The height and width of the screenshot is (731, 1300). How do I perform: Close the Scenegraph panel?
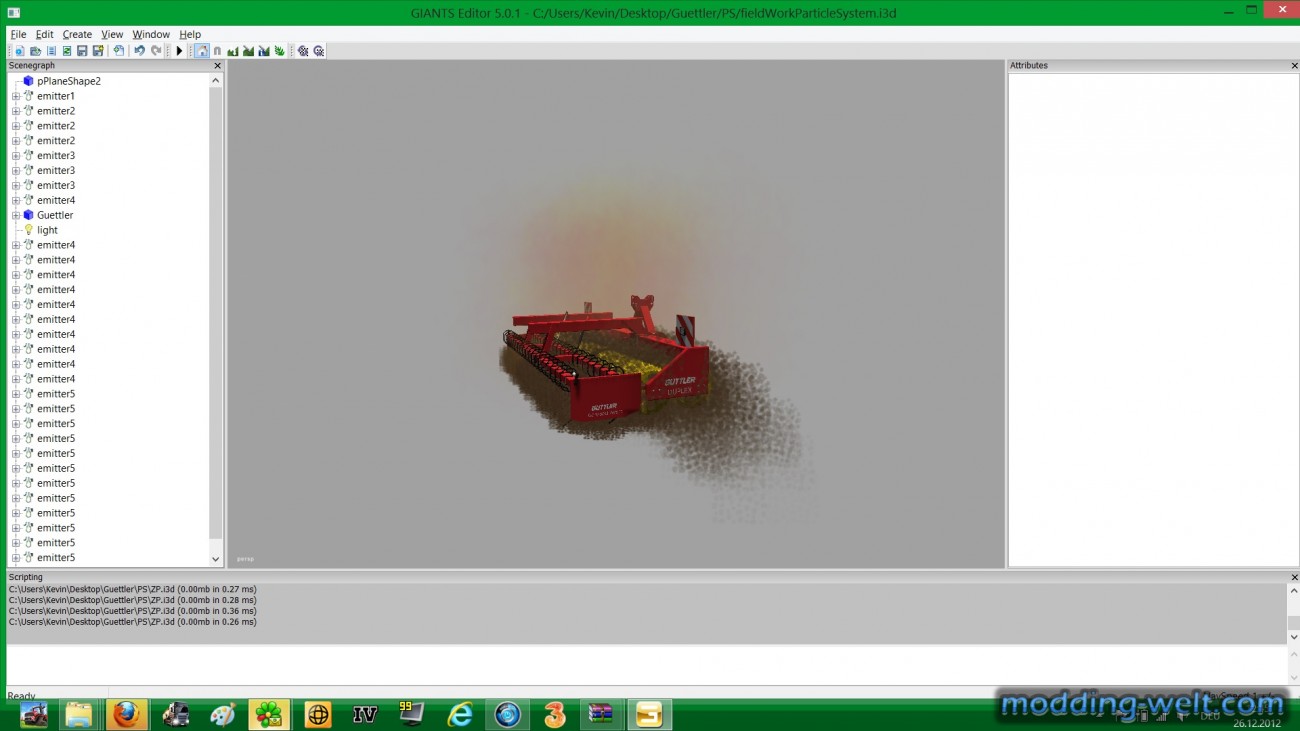click(217, 66)
